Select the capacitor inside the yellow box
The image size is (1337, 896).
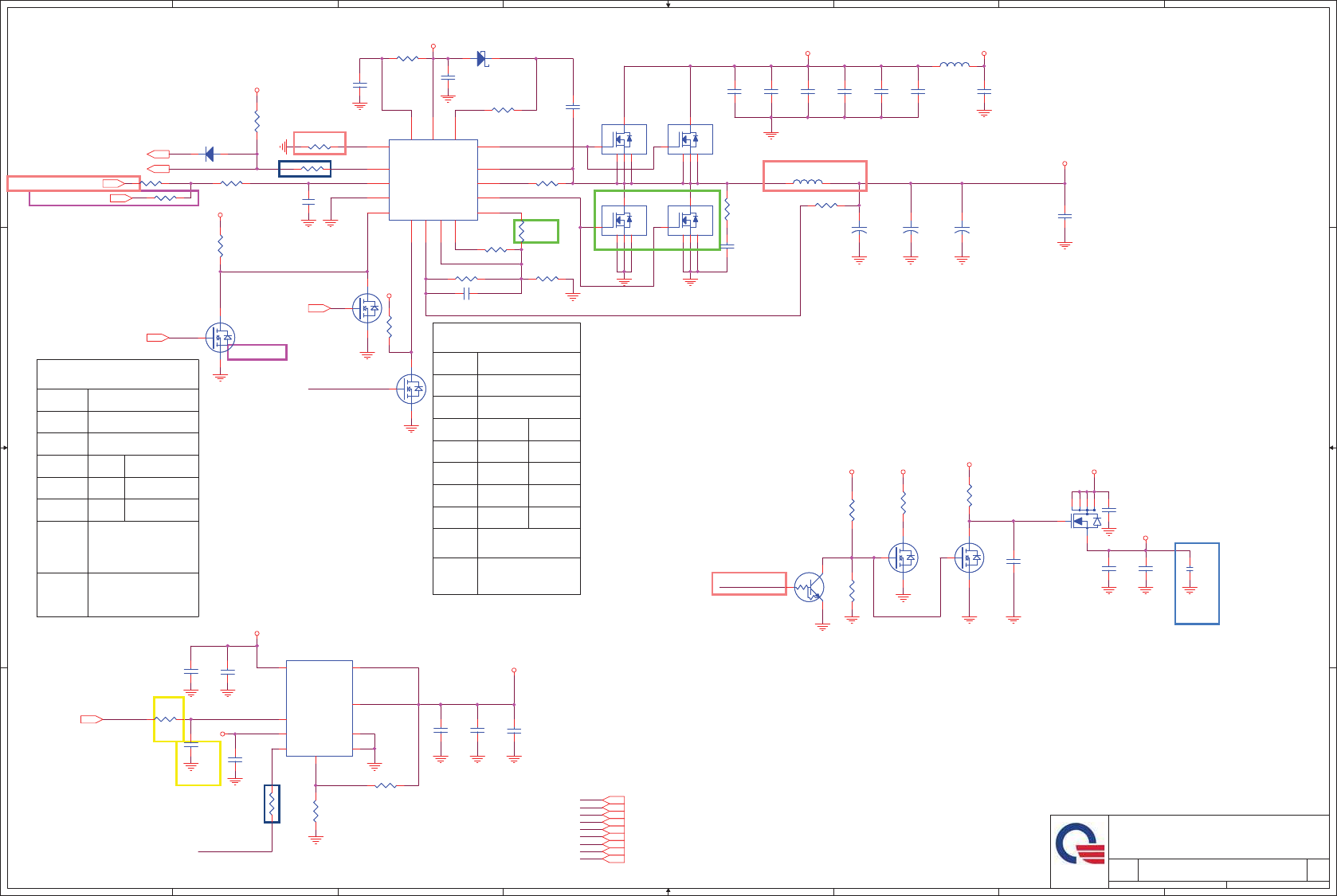191,746
